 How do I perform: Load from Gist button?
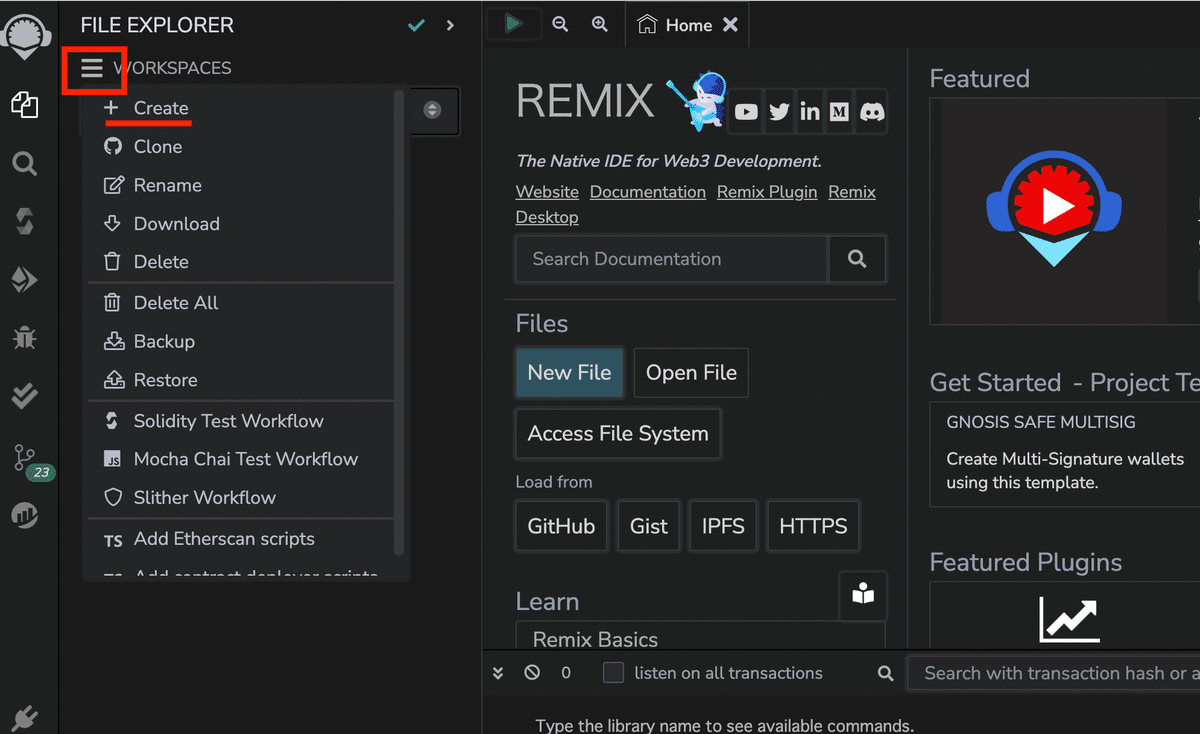[648, 527]
